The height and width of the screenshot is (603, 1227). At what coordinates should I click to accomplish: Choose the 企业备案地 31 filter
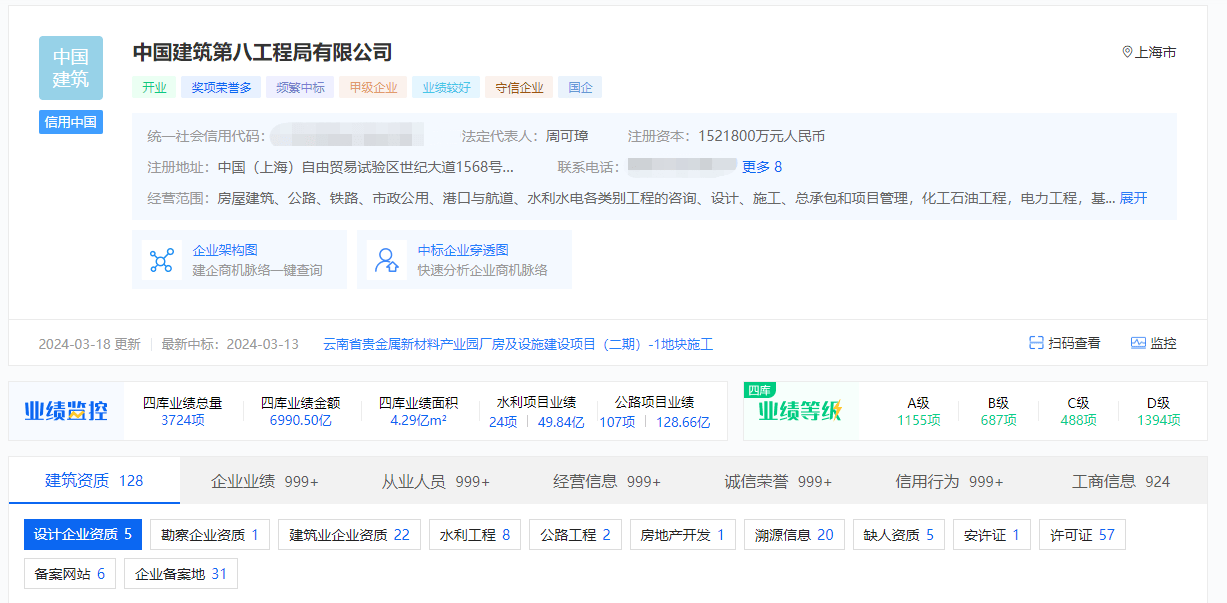(181, 574)
